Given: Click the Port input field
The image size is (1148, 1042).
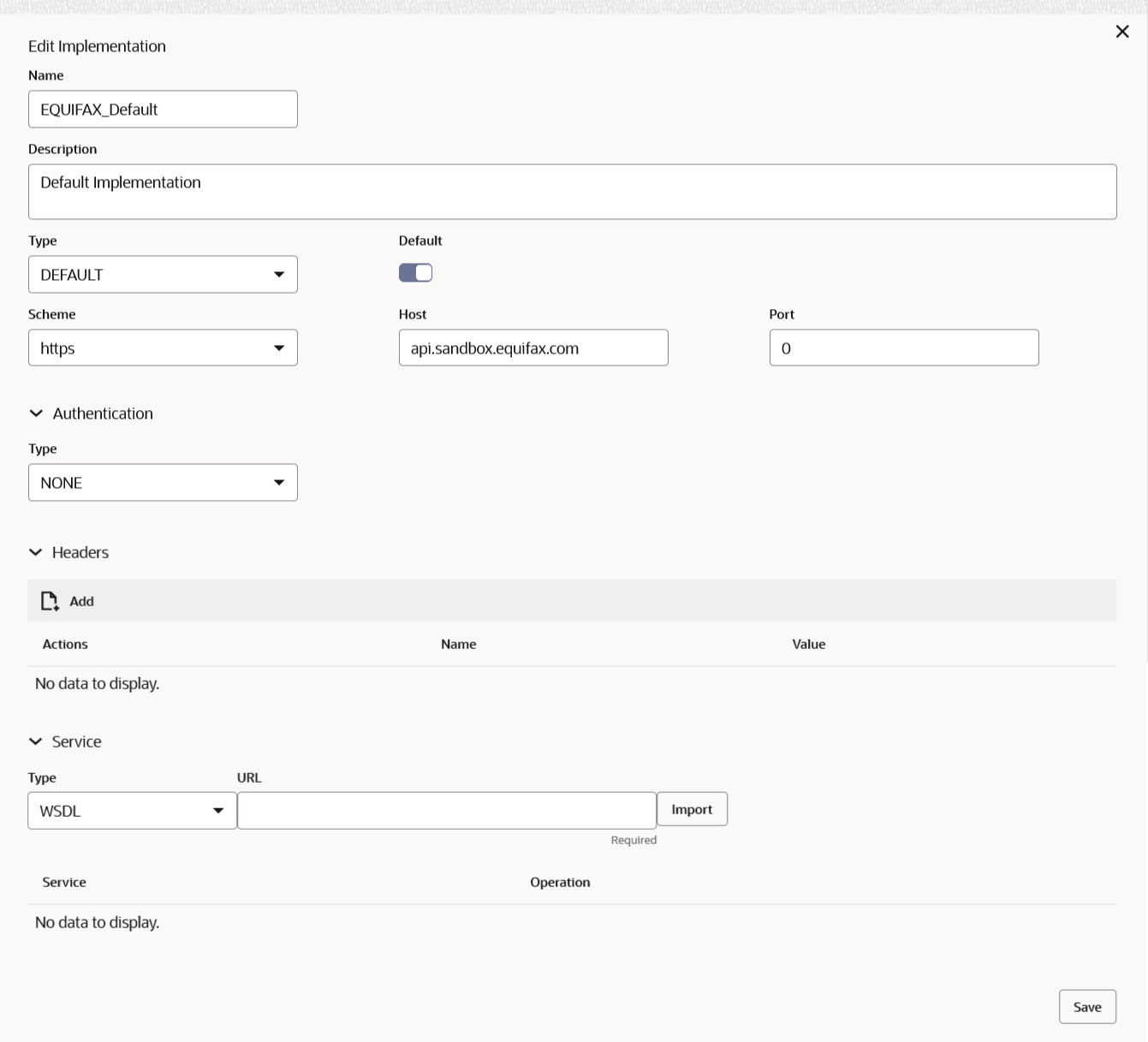Looking at the screenshot, I should click(x=903, y=348).
